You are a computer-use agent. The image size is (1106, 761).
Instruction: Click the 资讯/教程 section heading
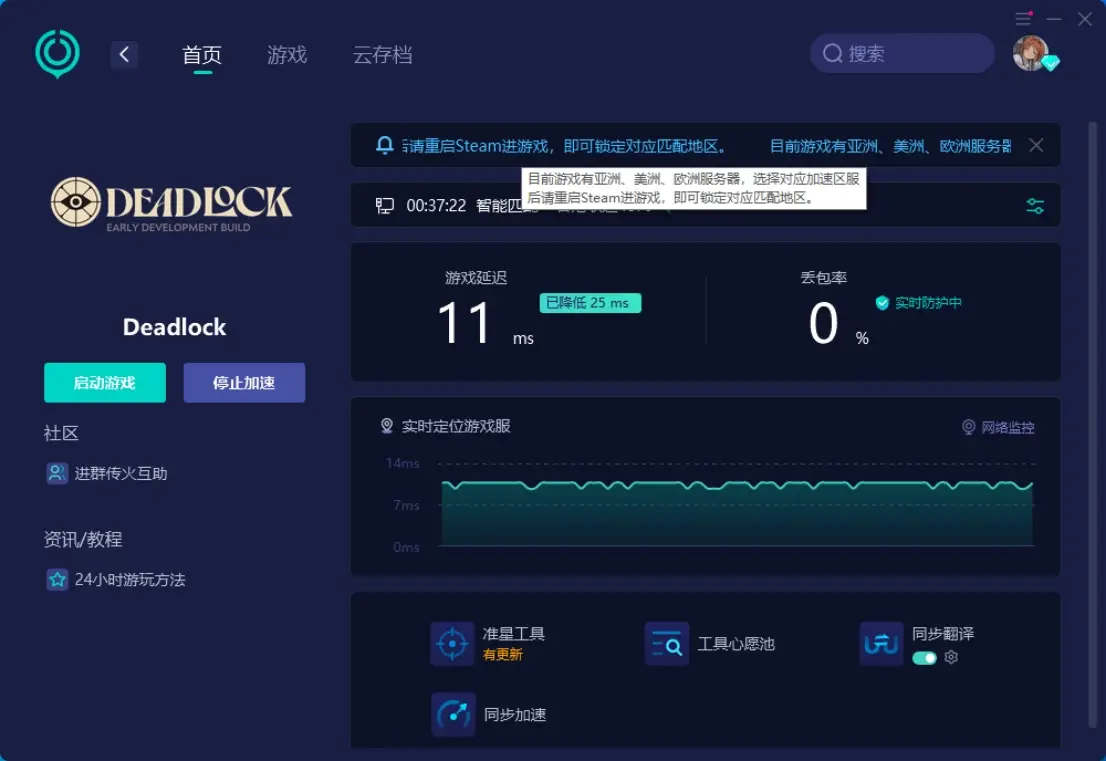tap(83, 540)
